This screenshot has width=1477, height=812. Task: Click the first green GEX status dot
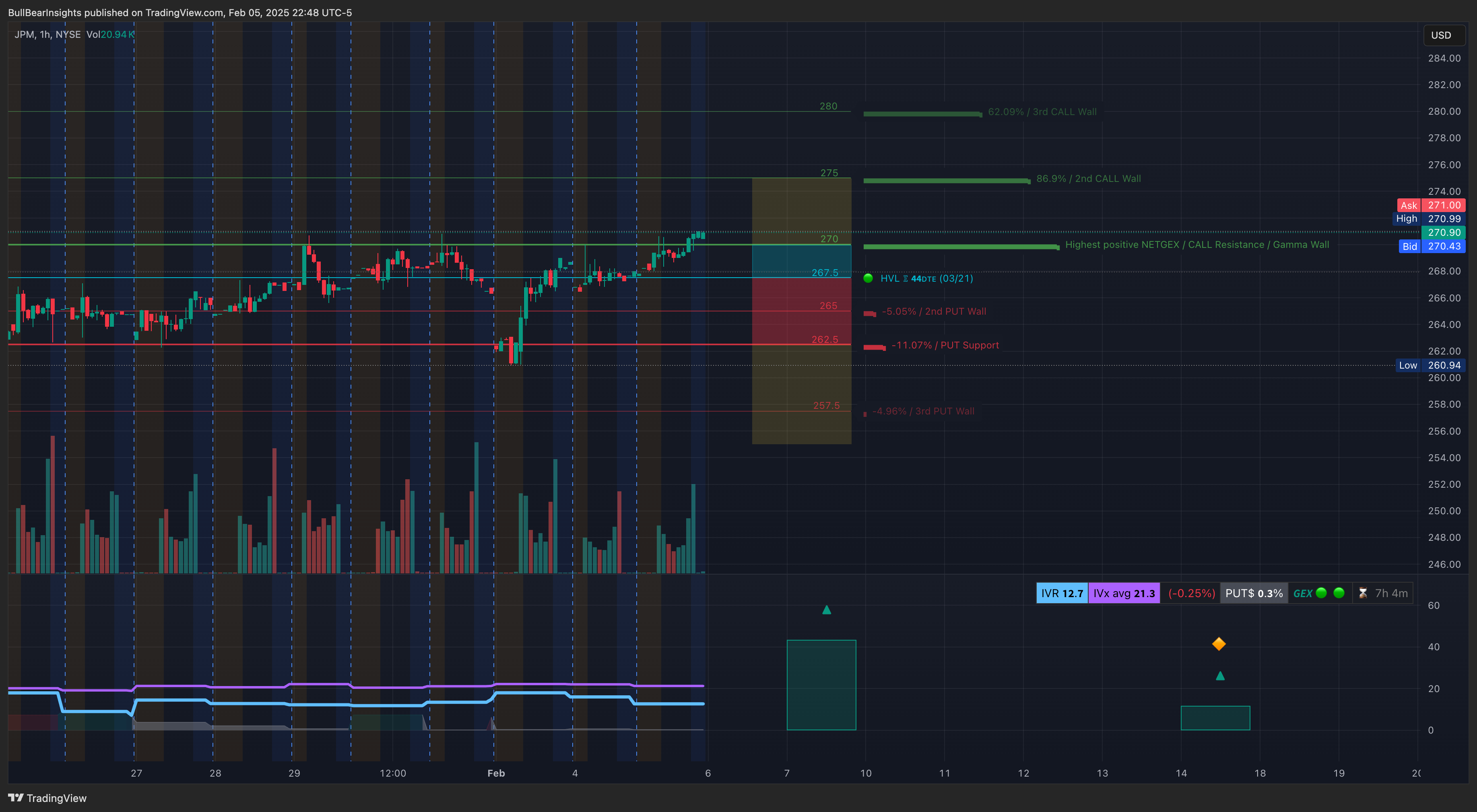1321,593
